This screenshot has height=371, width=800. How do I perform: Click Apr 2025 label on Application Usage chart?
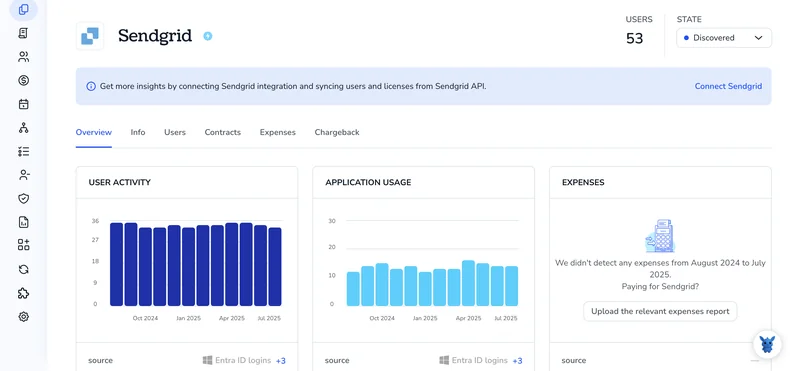(x=468, y=318)
